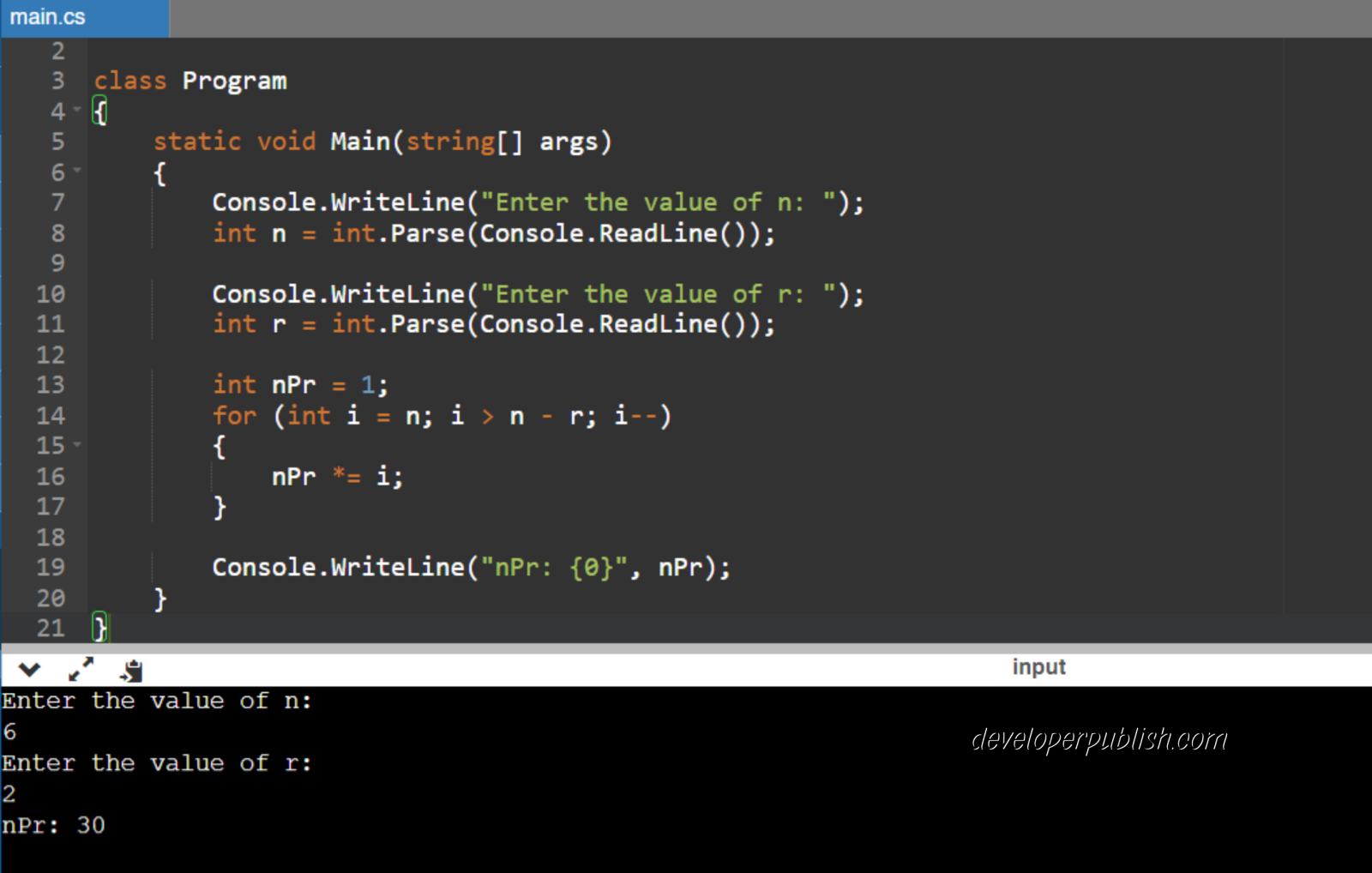1372x873 pixels.
Task: Select the class keyword on line 3
Action: point(129,80)
